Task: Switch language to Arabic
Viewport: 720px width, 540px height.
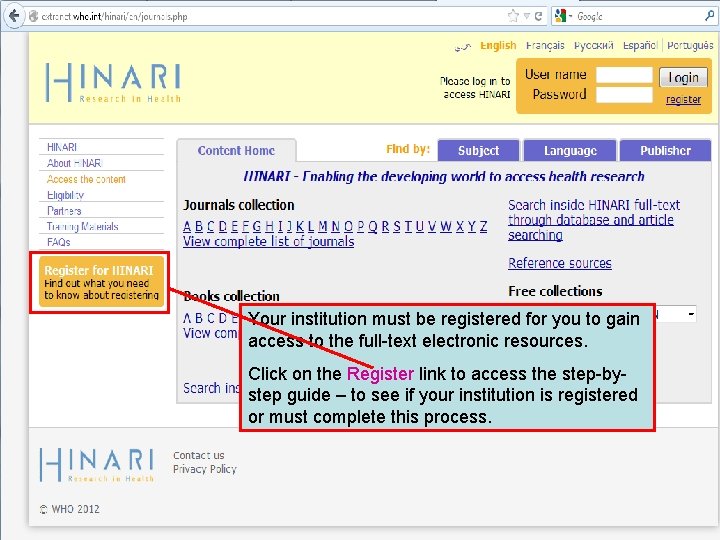Action: pos(463,46)
